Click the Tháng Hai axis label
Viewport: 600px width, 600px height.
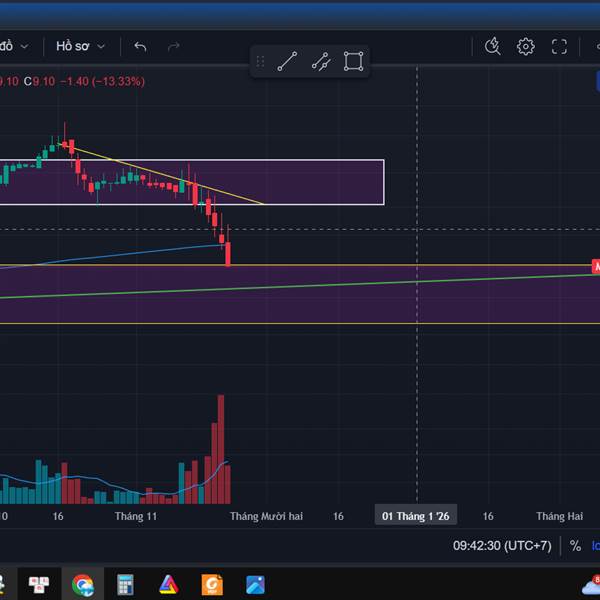[559, 516]
